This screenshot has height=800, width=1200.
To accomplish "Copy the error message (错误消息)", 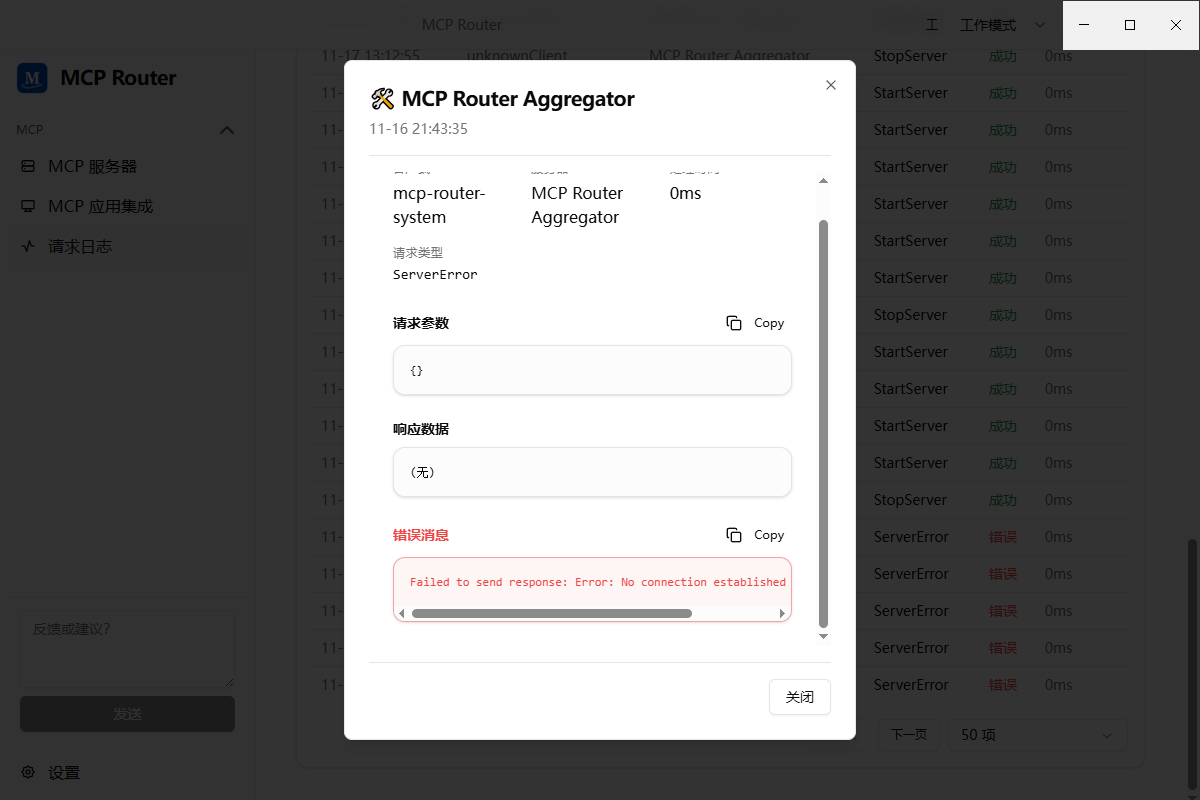I will (x=755, y=535).
